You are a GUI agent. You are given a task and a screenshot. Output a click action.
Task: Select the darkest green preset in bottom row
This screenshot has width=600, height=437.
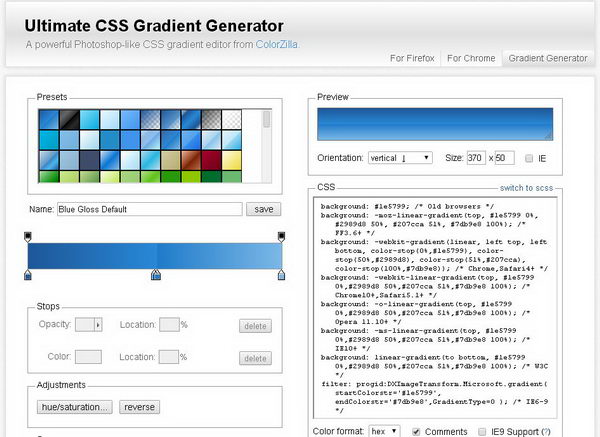pos(212,176)
